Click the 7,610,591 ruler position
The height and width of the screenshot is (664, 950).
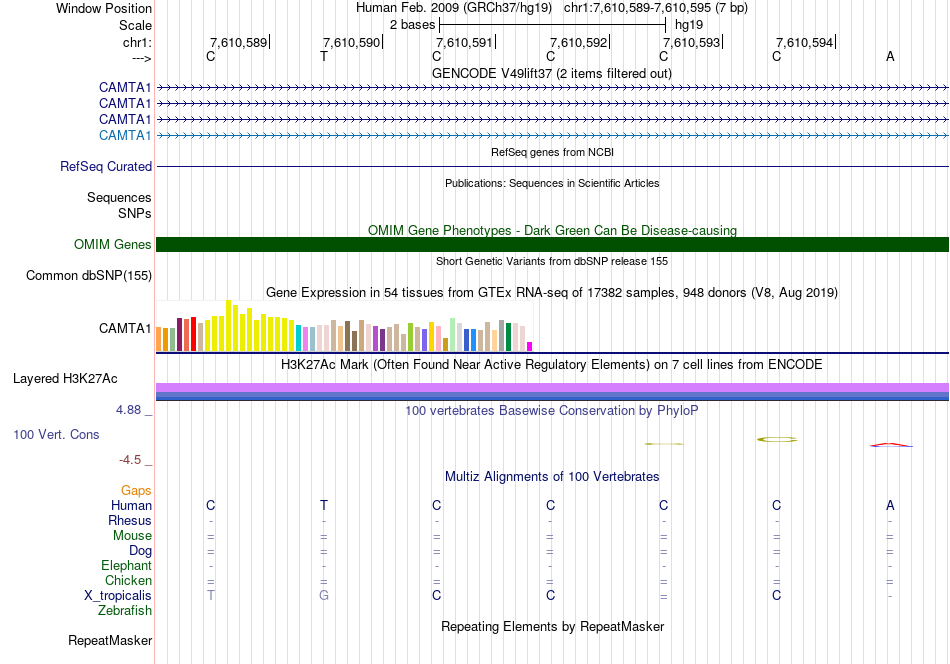(x=464, y=42)
